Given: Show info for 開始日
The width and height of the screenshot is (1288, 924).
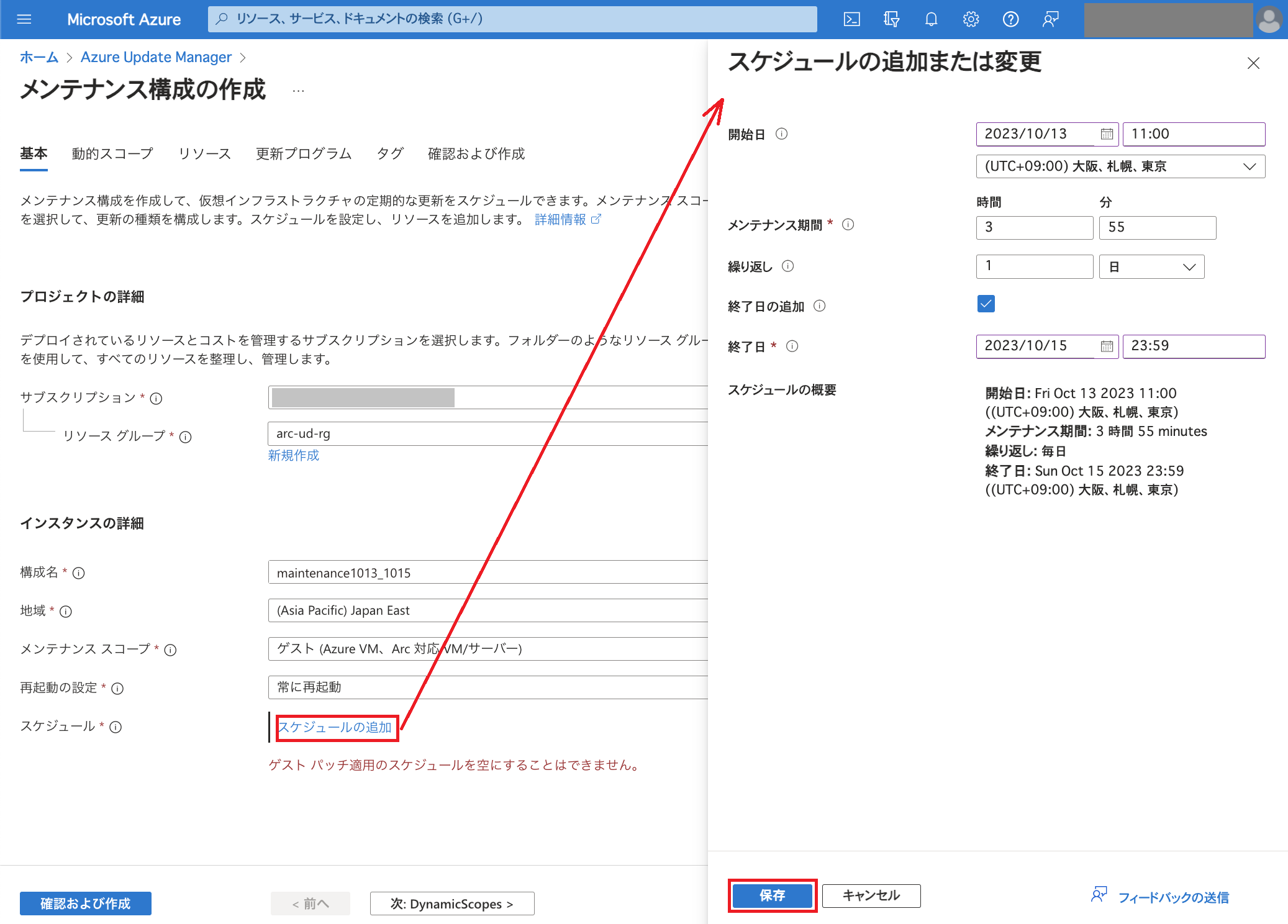Looking at the screenshot, I should point(782,134).
